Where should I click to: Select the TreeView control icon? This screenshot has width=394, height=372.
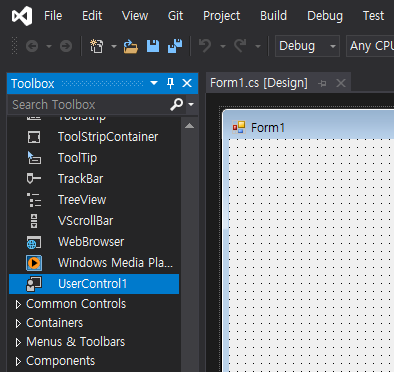tap(34, 200)
